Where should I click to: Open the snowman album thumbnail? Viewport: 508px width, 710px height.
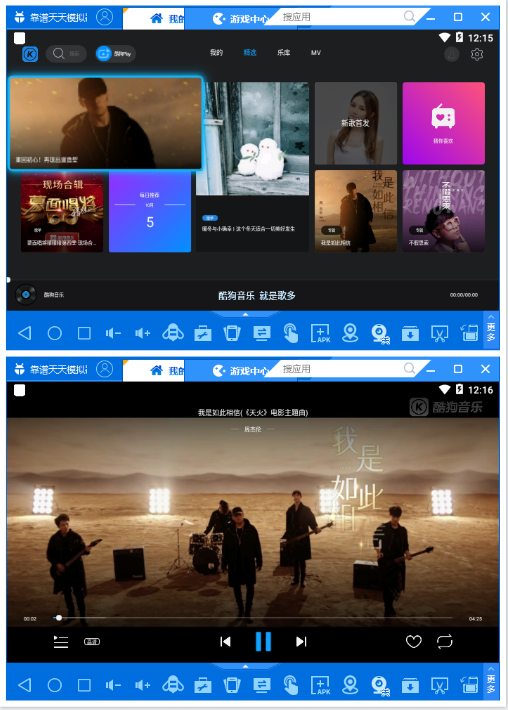click(252, 138)
